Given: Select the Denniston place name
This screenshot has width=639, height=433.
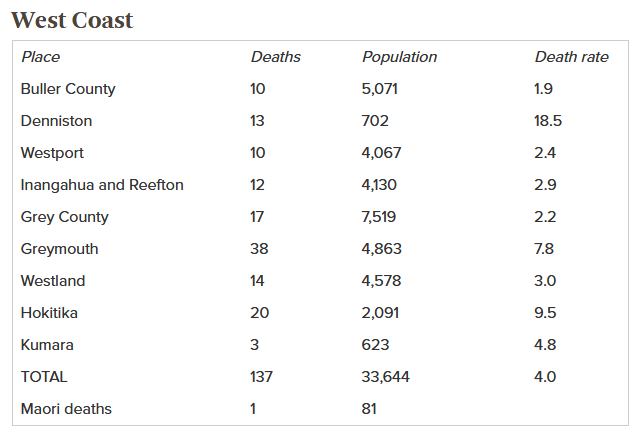Looking at the screenshot, I should pos(56,121).
